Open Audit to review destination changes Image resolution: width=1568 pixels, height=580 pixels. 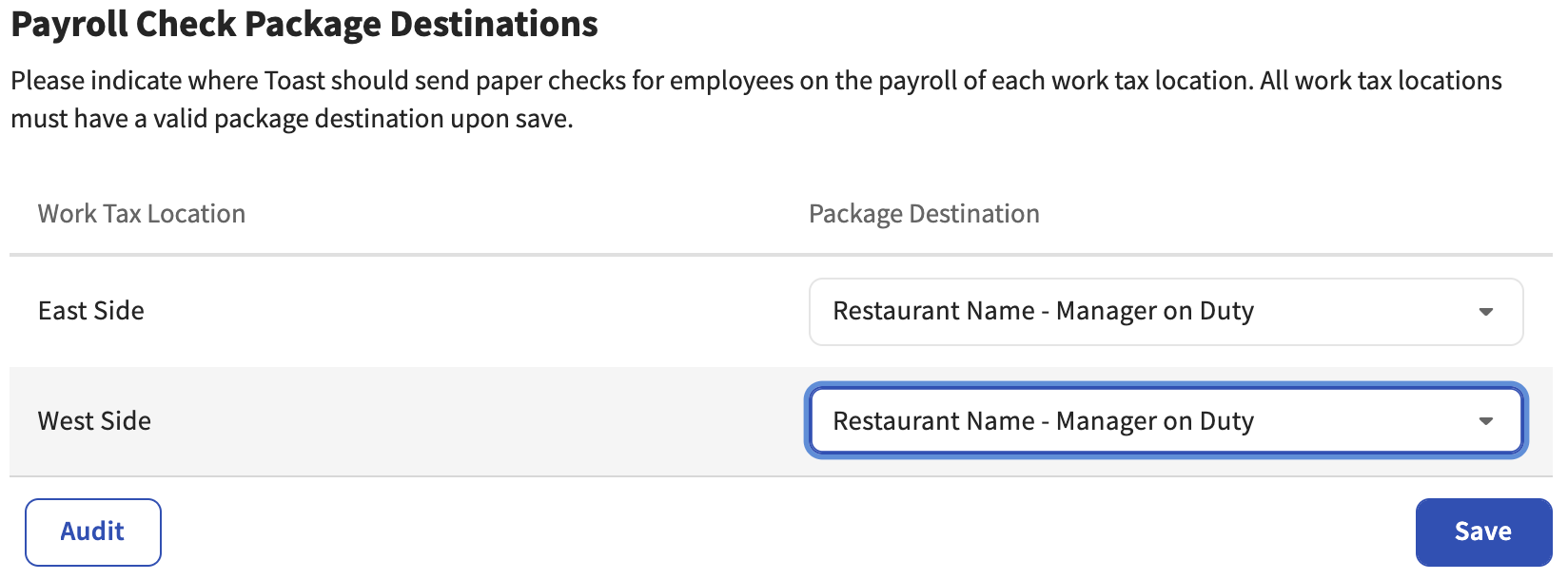[92, 532]
